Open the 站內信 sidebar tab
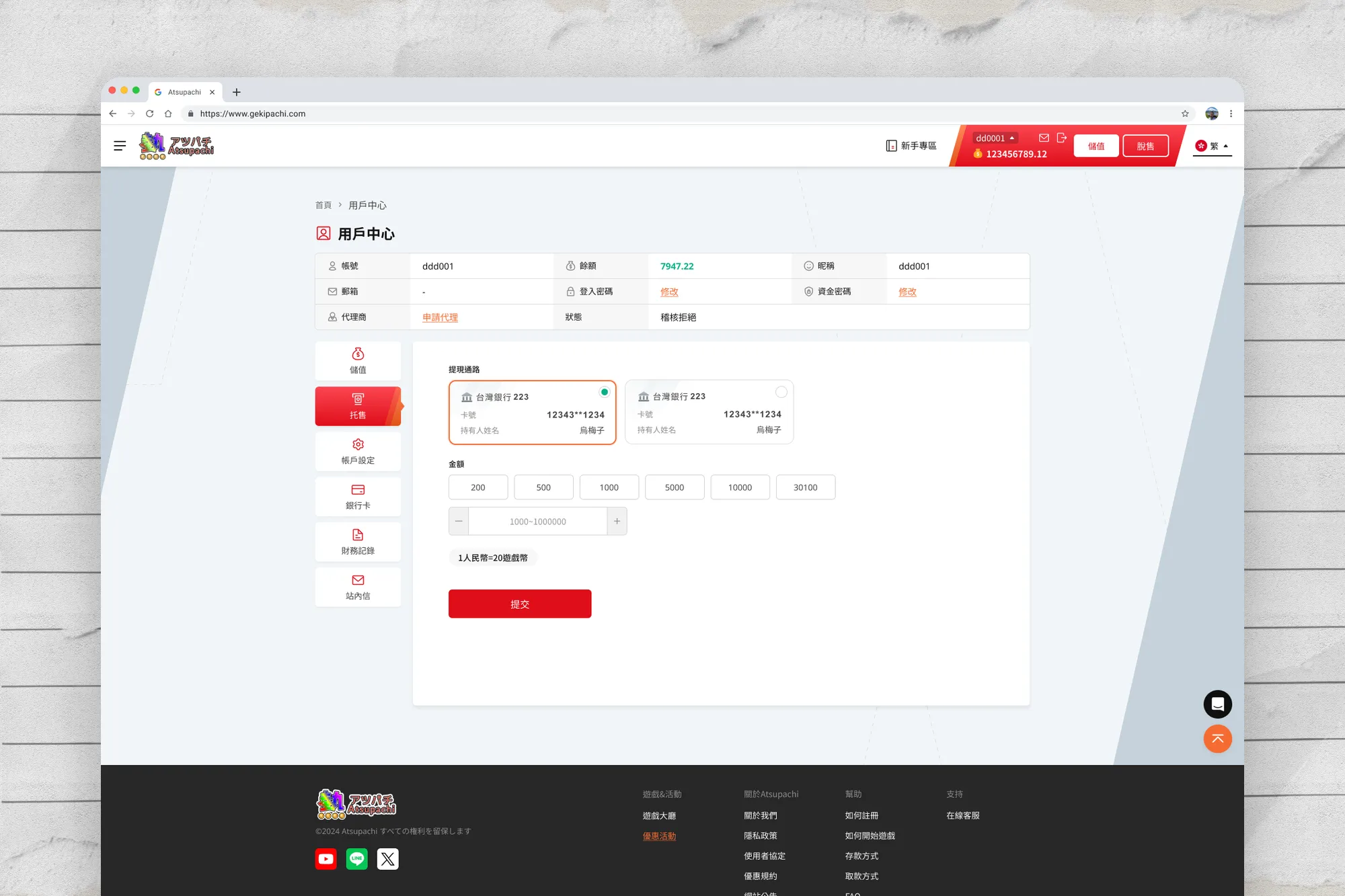1345x896 pixels. tap(358, 587)
